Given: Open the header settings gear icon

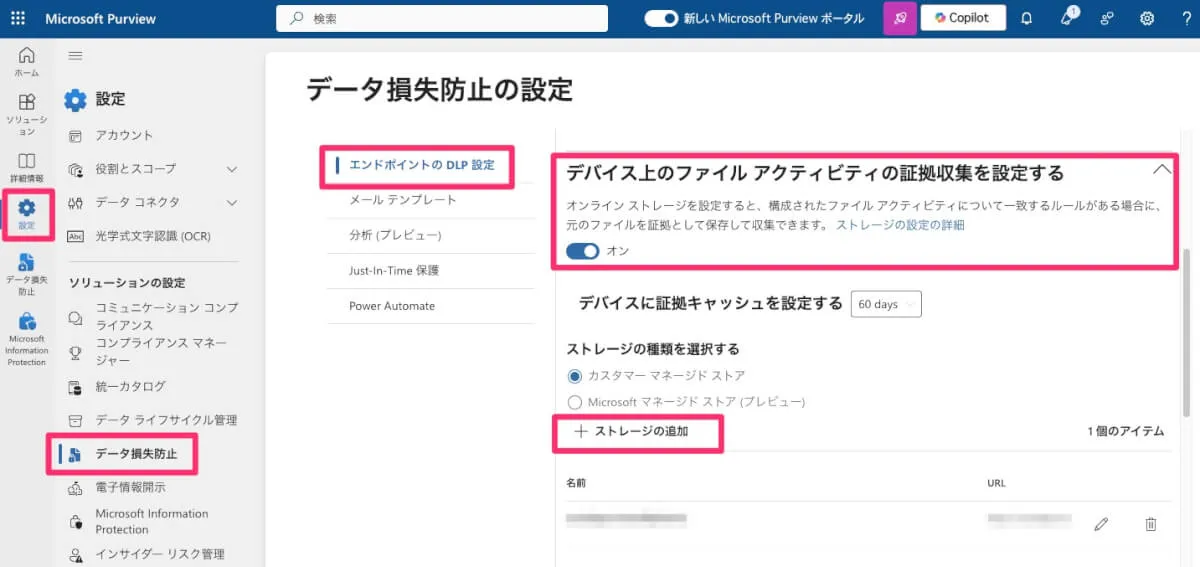Looking at the screenshot, I should coord(1147,18).
